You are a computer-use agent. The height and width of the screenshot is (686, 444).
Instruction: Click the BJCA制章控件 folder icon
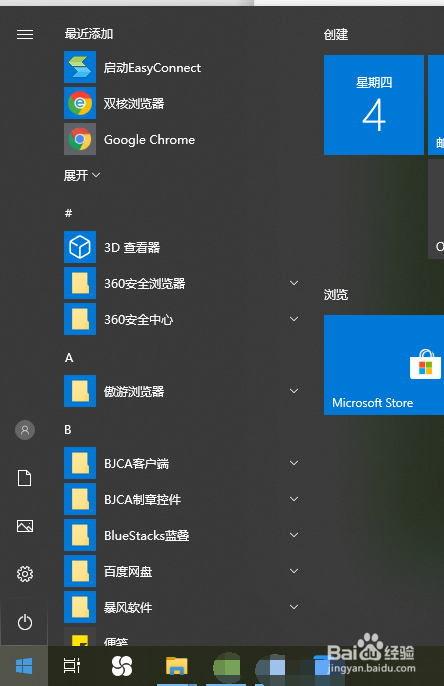(80, 499)
